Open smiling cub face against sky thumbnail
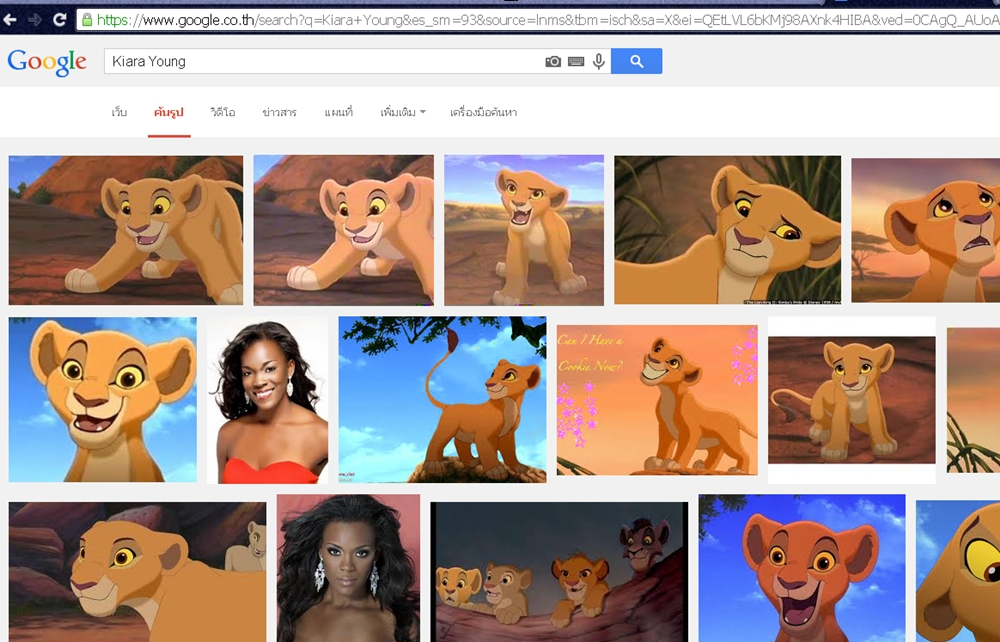Screen dimensions: 1000x642 [x=103, y=400]
